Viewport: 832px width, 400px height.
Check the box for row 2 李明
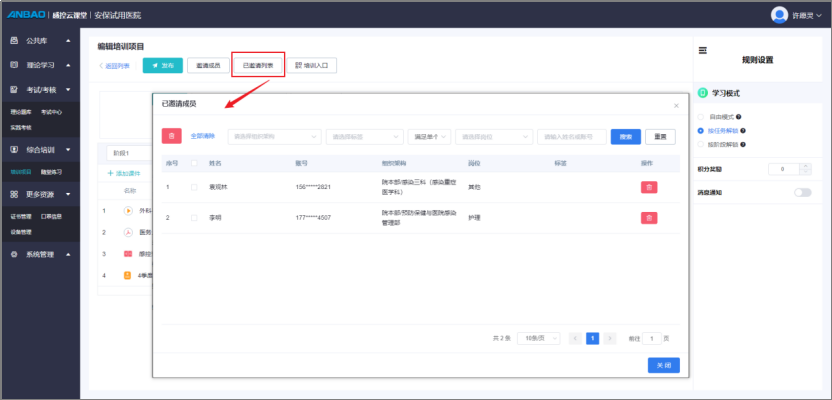tap(194, 218)
